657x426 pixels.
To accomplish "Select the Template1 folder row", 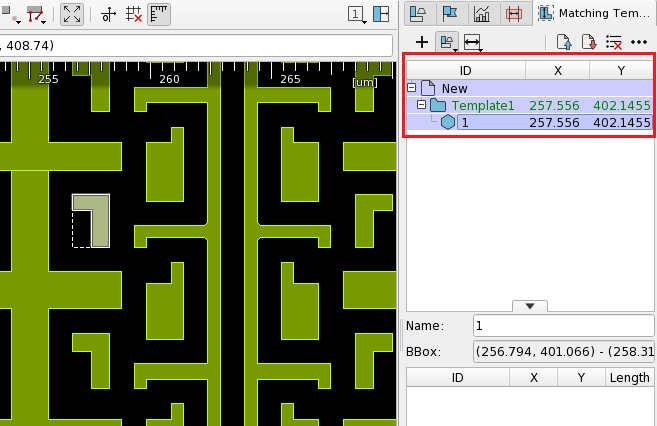I will [530, 105].
